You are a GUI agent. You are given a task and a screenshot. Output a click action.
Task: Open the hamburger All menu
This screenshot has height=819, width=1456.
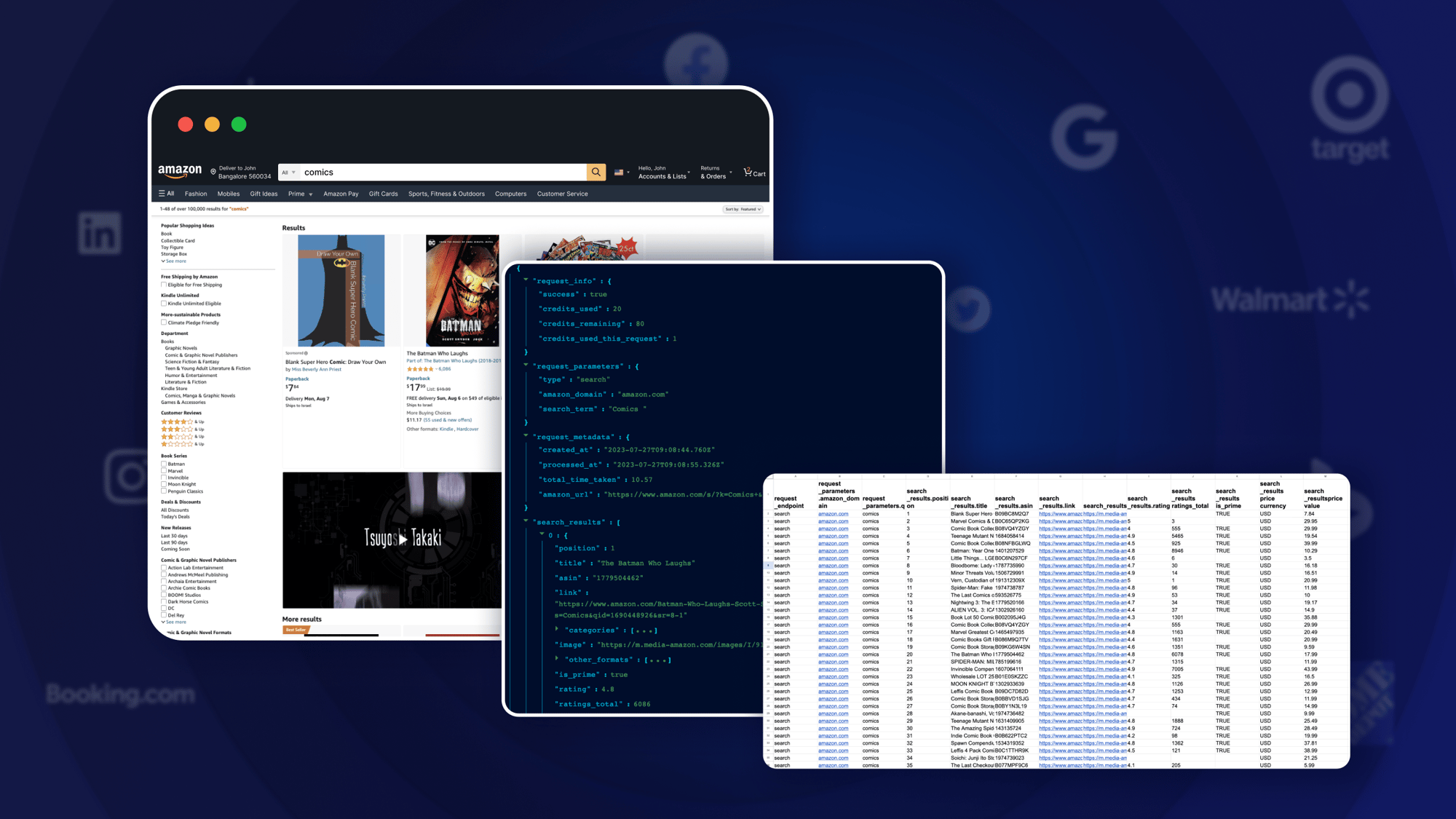coord(166,194)
